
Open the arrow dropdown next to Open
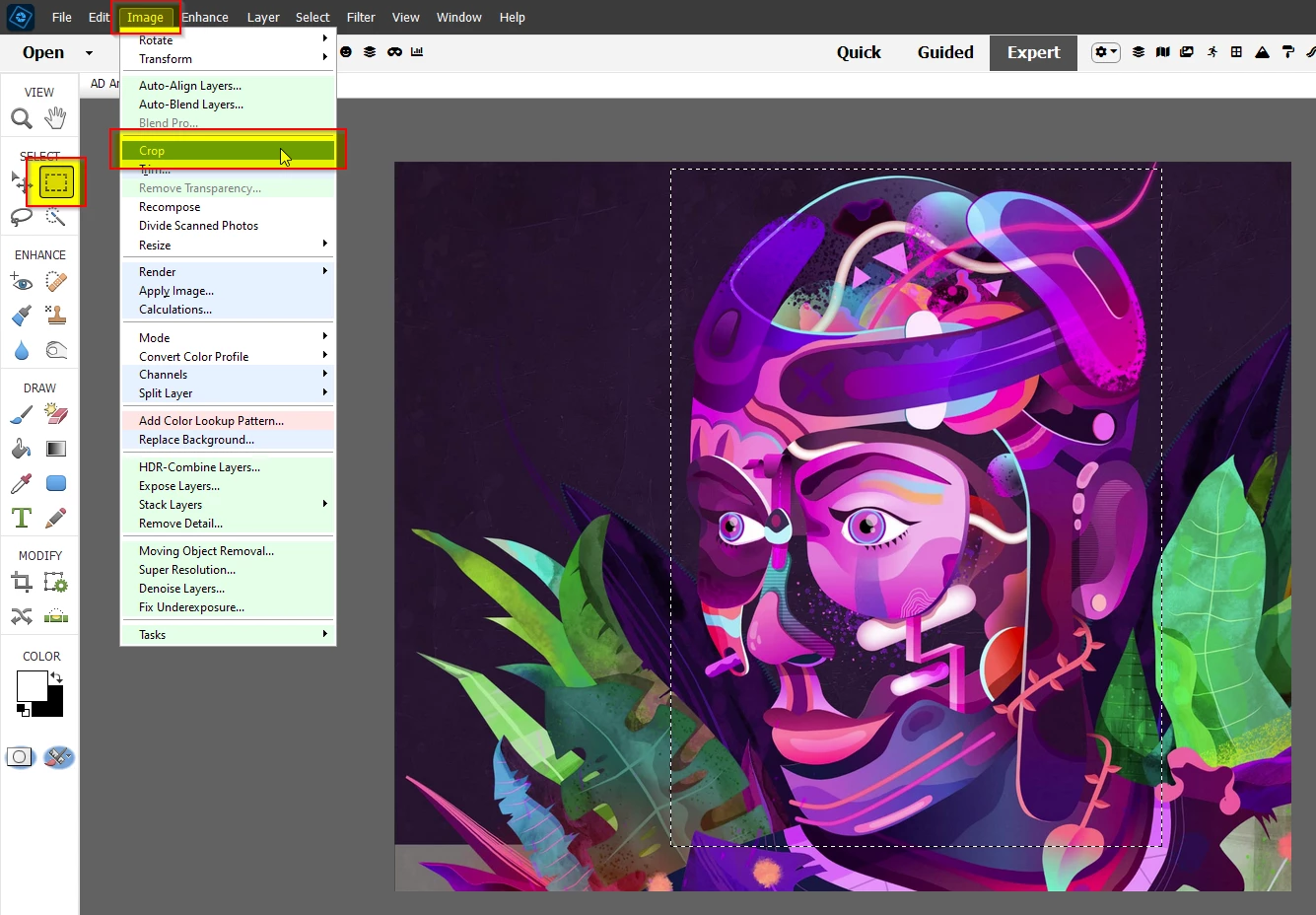[x=89, y=53]
